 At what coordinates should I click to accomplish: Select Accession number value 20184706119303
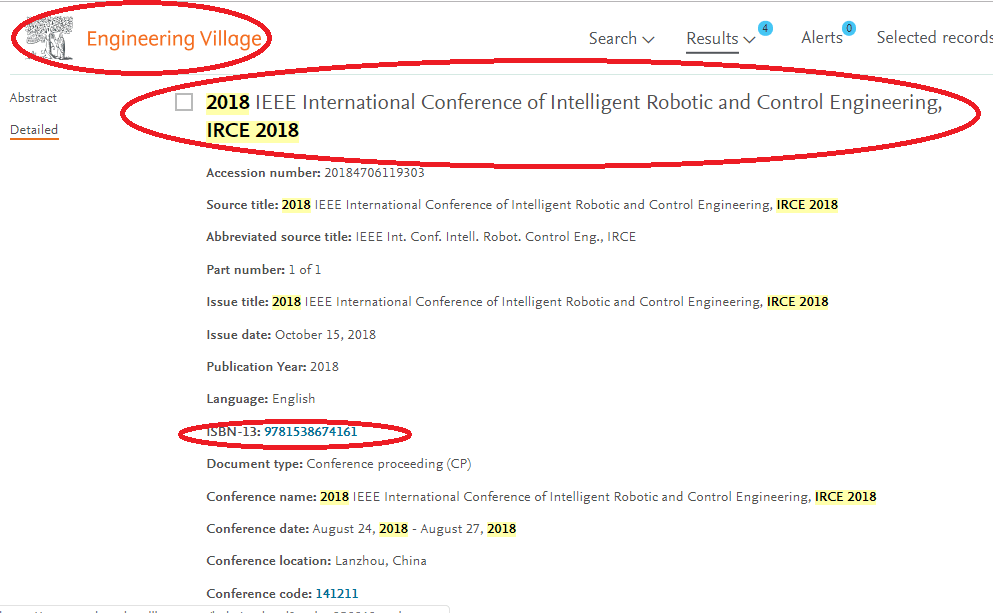374,173
